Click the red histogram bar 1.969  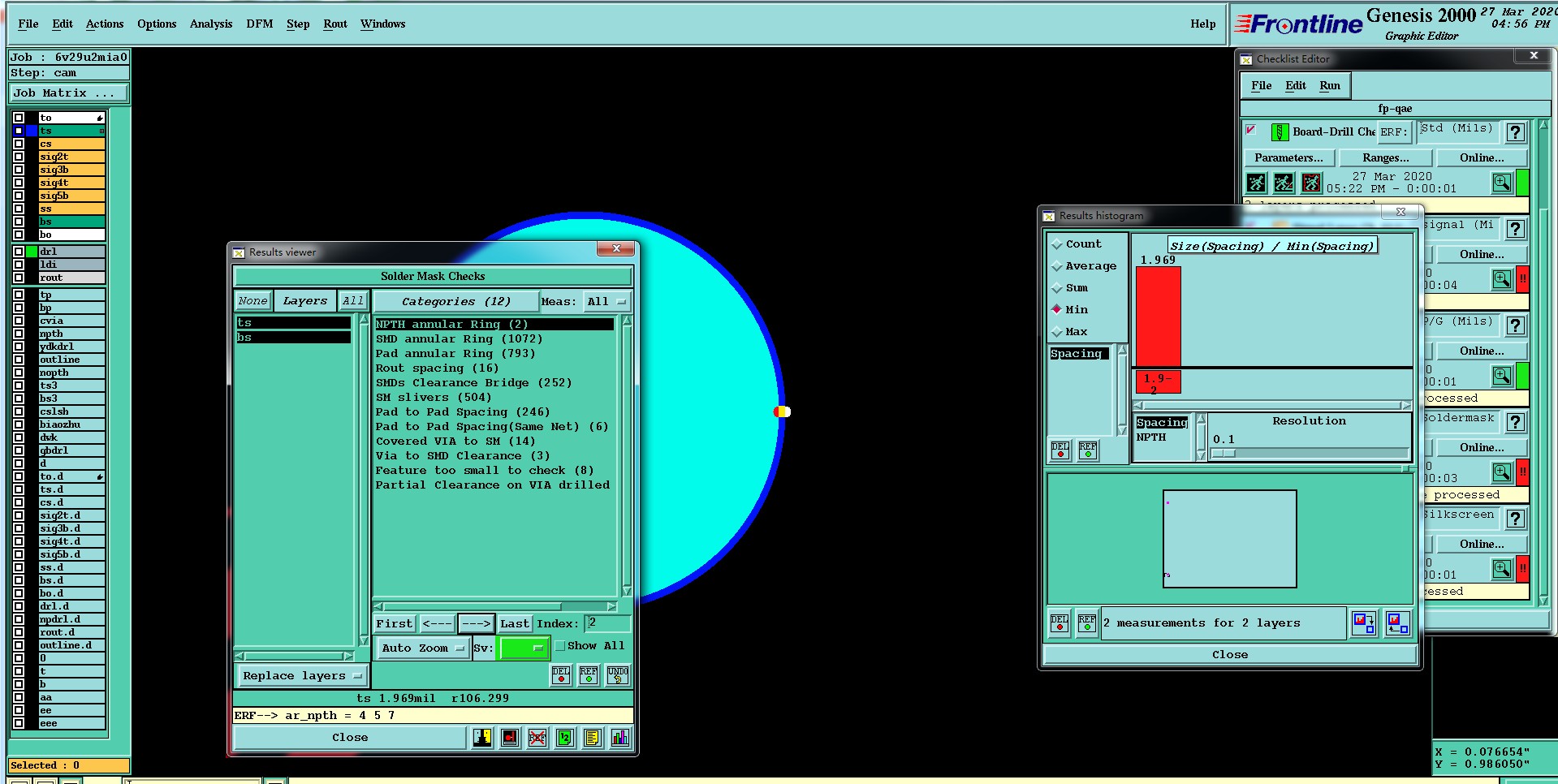tap(1158, 316)
